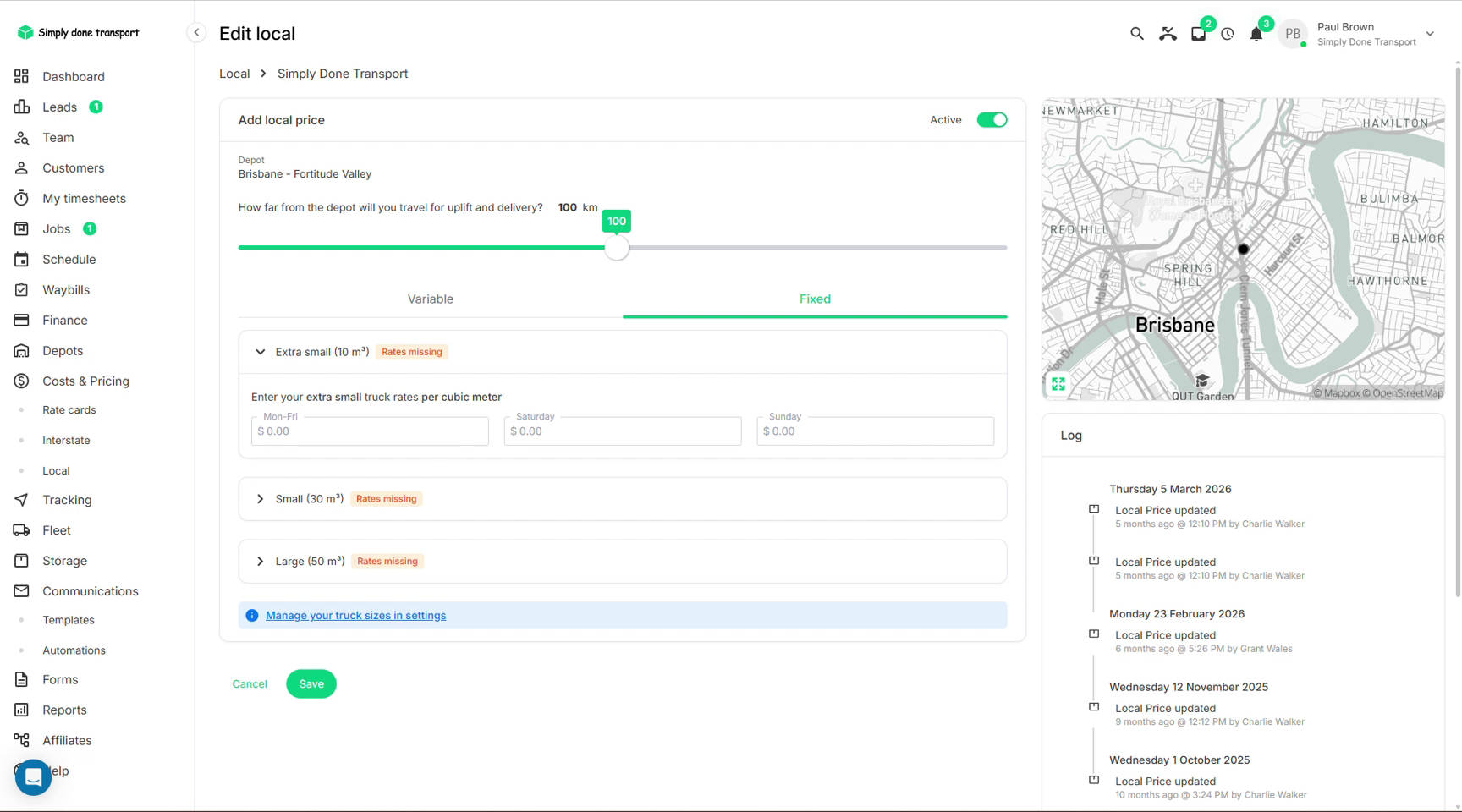Click the Mon-Fri rate input field
This screenshot has width=1462, height=812.
[370, 431]
